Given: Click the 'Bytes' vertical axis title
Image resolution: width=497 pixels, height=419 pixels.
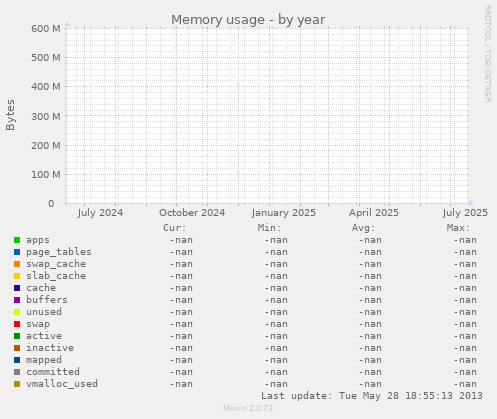Looking at the screenshot, I should pyautogui.click(x=11, y=115).
